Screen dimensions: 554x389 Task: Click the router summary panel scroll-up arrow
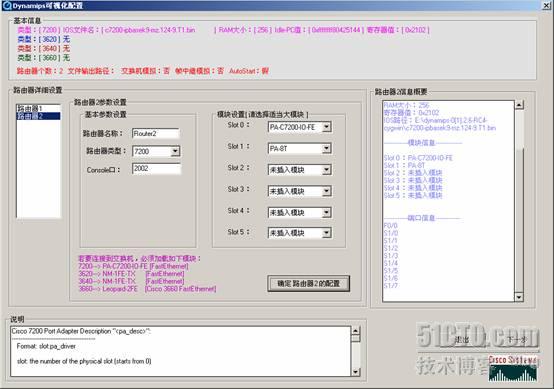(519, 105)
